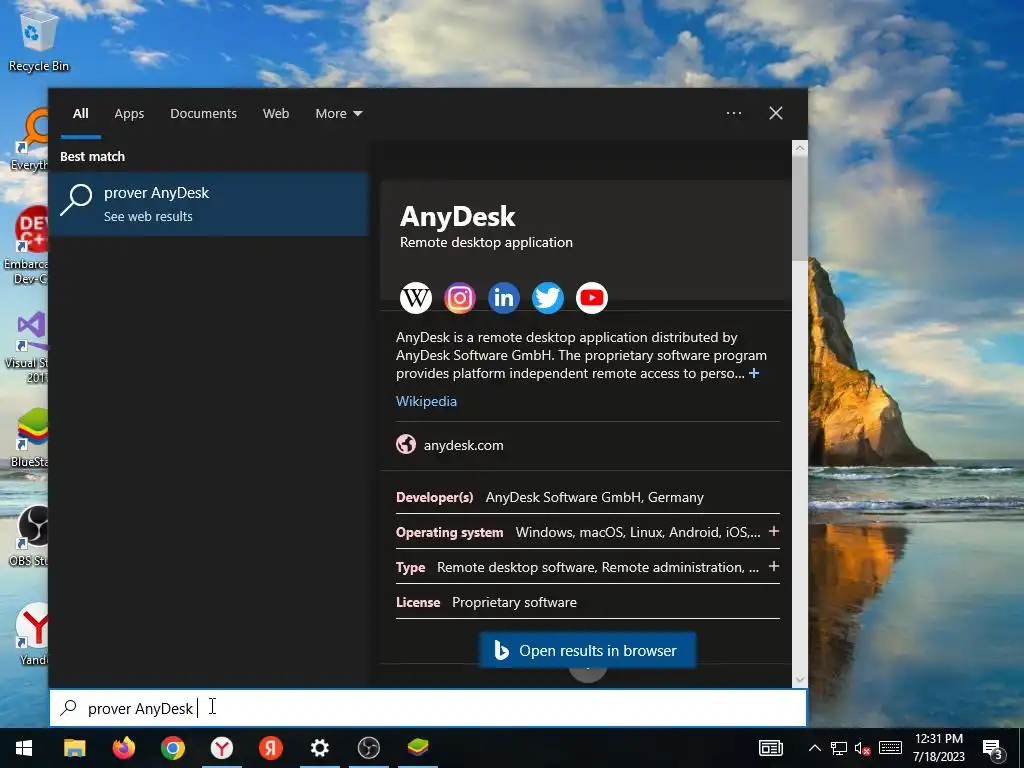The width and height of the screenshot is (1024, 768).
Task: Open Everything search desktop shortcut
Action: tap(29, 140)
